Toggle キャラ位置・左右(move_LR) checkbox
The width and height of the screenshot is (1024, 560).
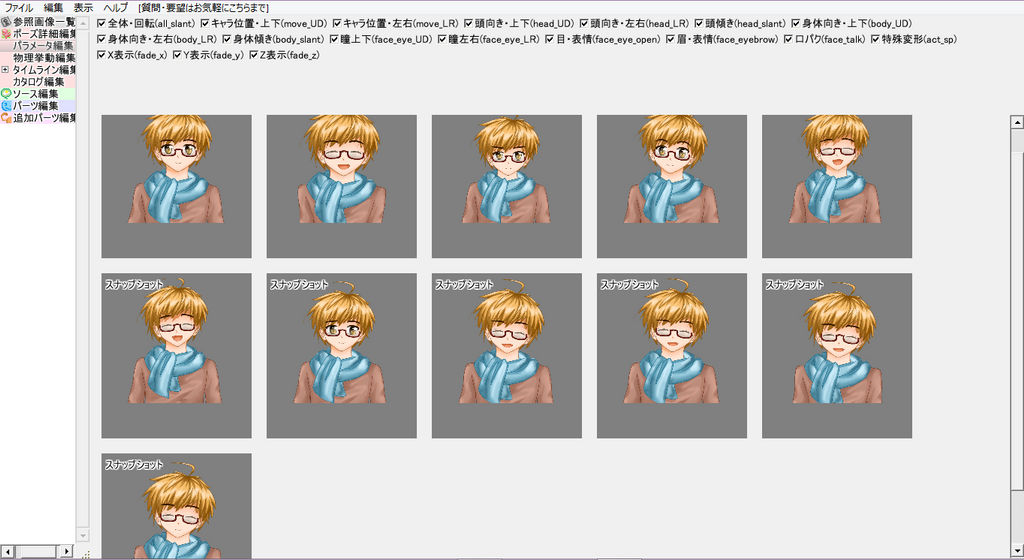point(337,23)
